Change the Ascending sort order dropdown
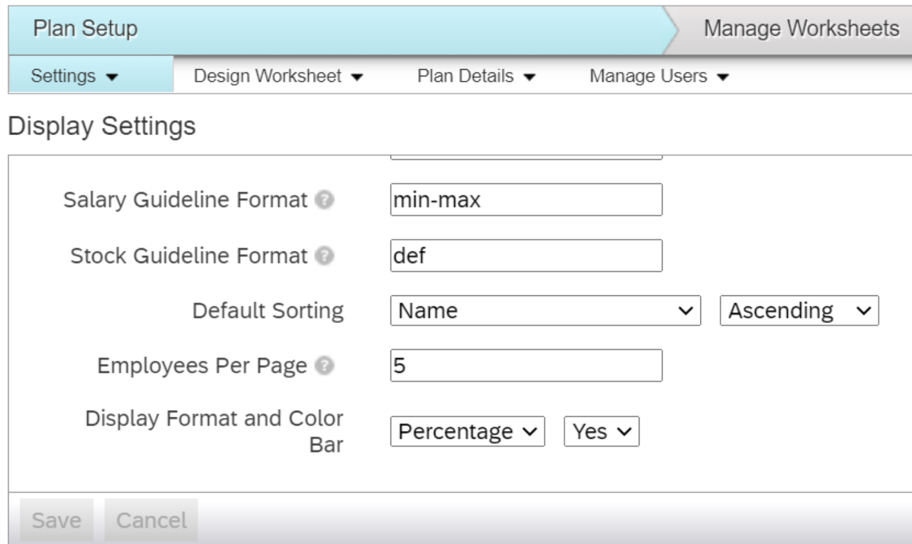Viewport: 912px width, 544px height. (799, 311)
